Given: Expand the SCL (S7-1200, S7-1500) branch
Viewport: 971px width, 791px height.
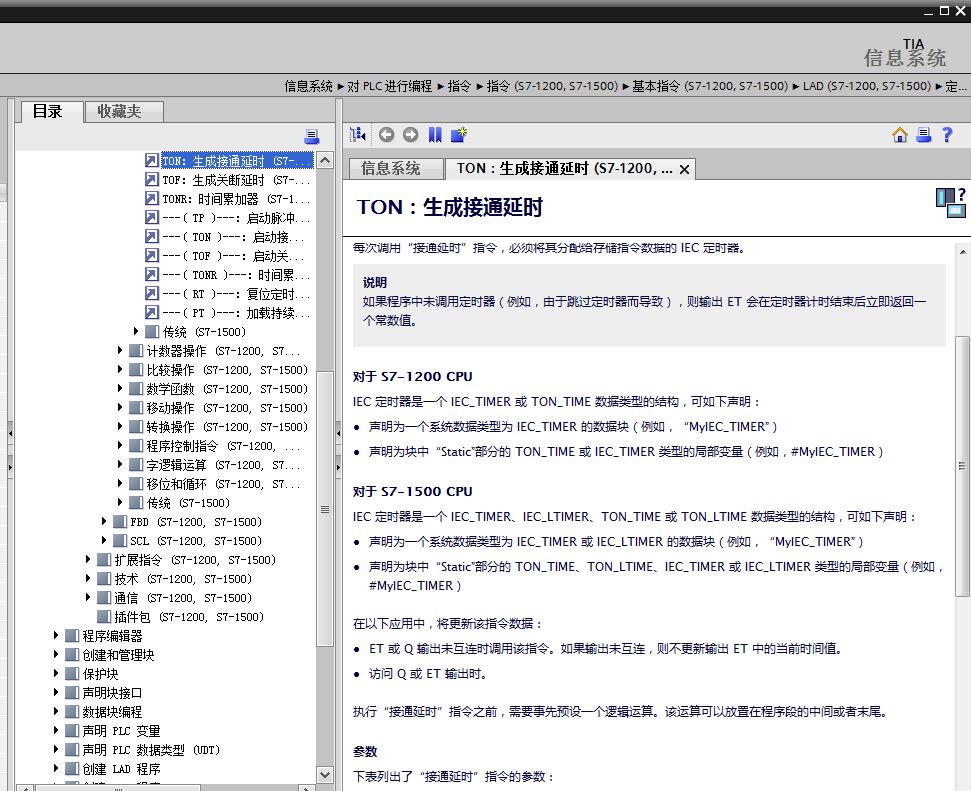Looking at the screenshot, I should 105,540.
